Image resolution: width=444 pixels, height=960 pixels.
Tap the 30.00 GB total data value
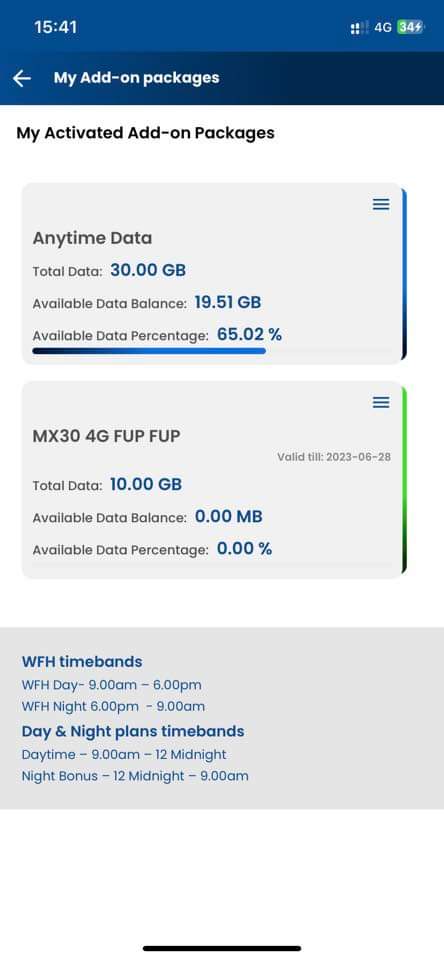coord(148,270)
